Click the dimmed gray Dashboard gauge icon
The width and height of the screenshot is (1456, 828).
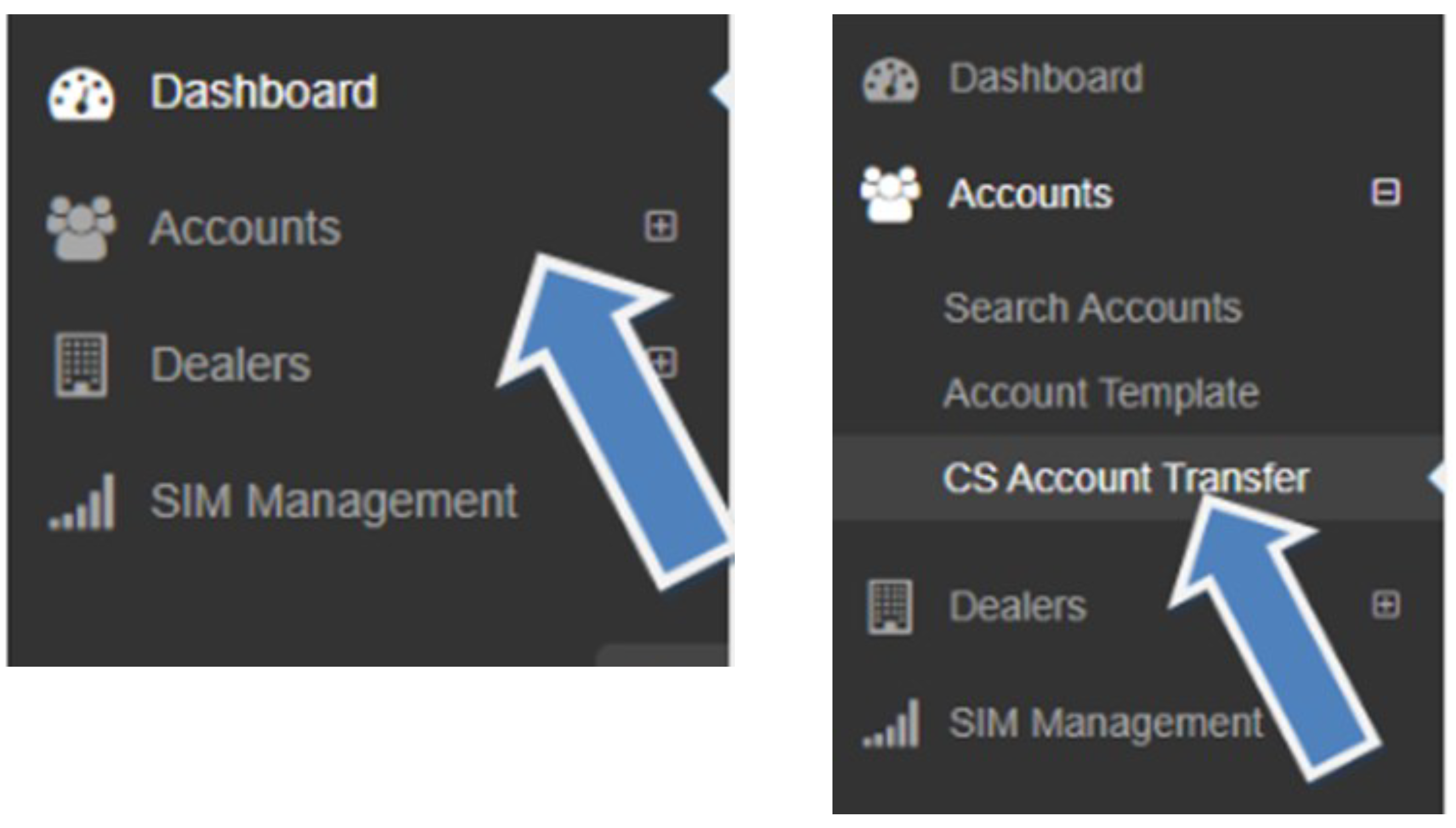click(890, 81)
